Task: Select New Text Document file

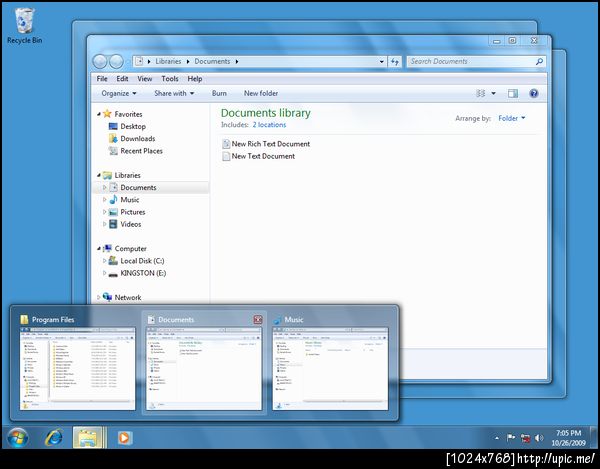Action: pyautogui.click(x=258, y=156)
